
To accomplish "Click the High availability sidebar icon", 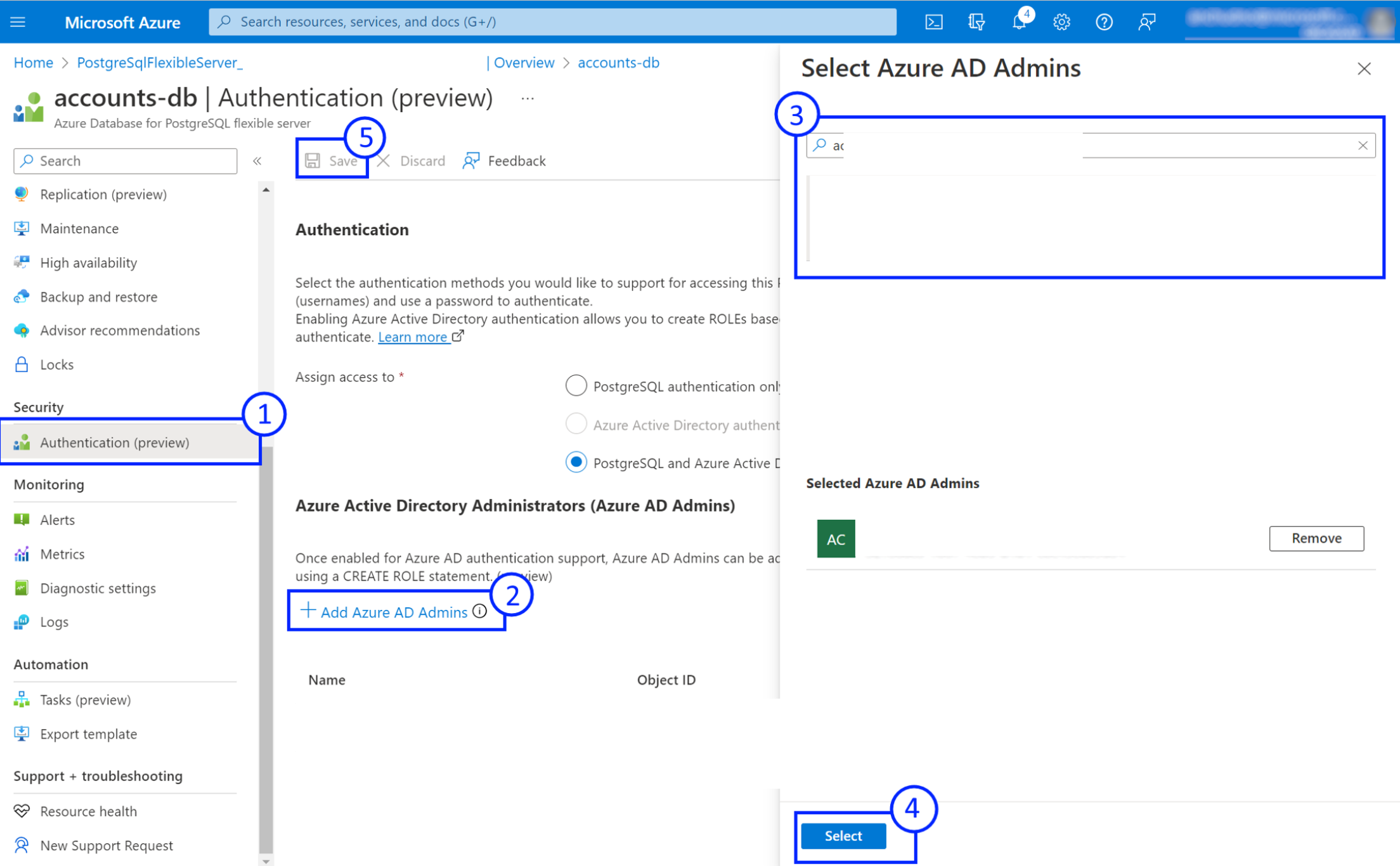I will click(21, 262).
